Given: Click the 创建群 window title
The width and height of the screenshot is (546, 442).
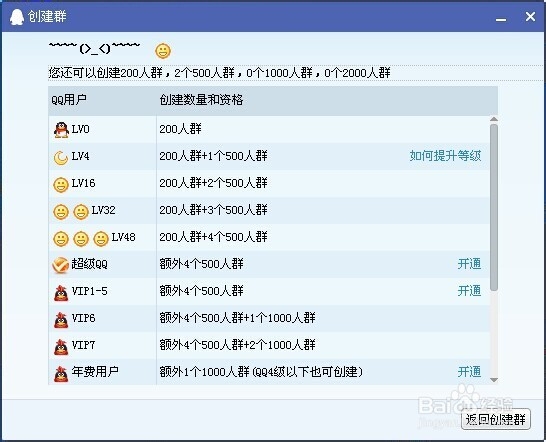Looking at the screenshot, I should click(x=47, y=16).
